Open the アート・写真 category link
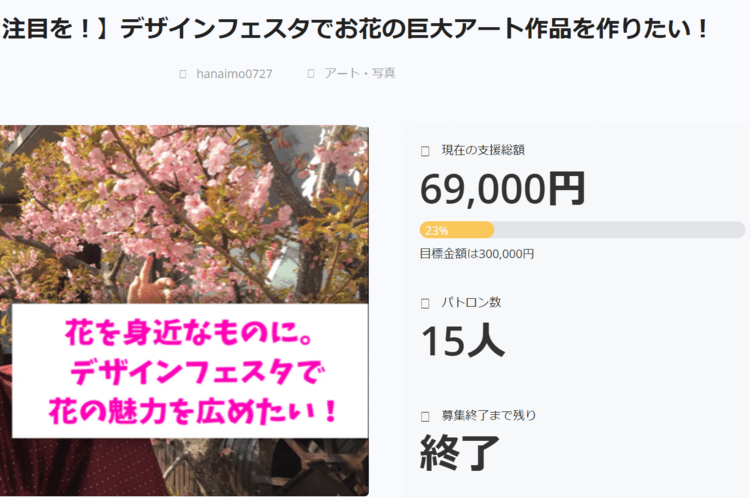This screenshot has height=498, width=750. [x=360, y=73]
